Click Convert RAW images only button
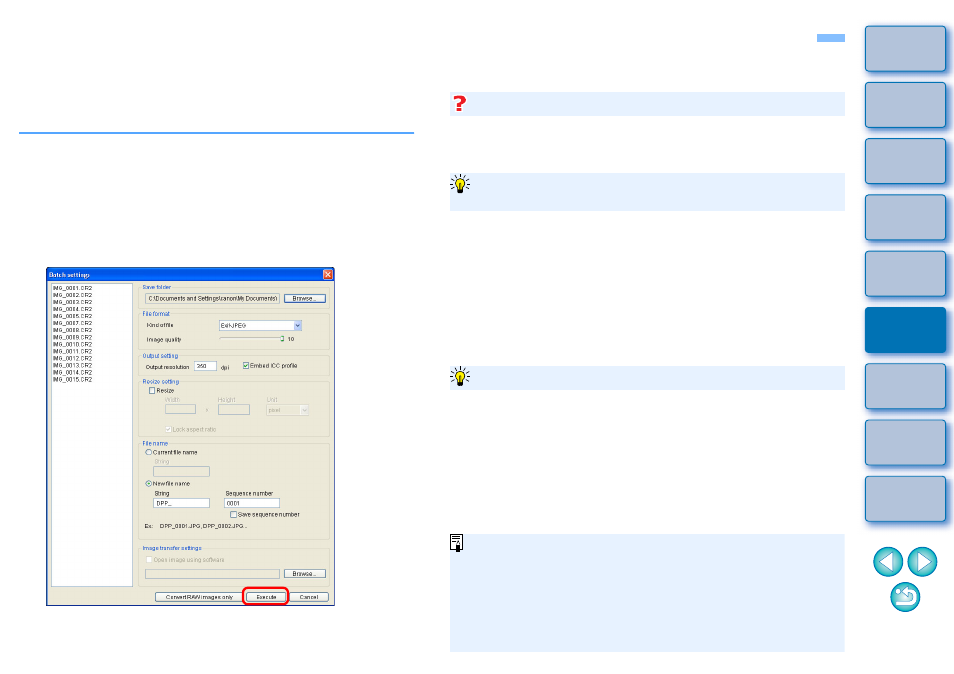Screen dimensions: 954x674 tap(199, 597)
